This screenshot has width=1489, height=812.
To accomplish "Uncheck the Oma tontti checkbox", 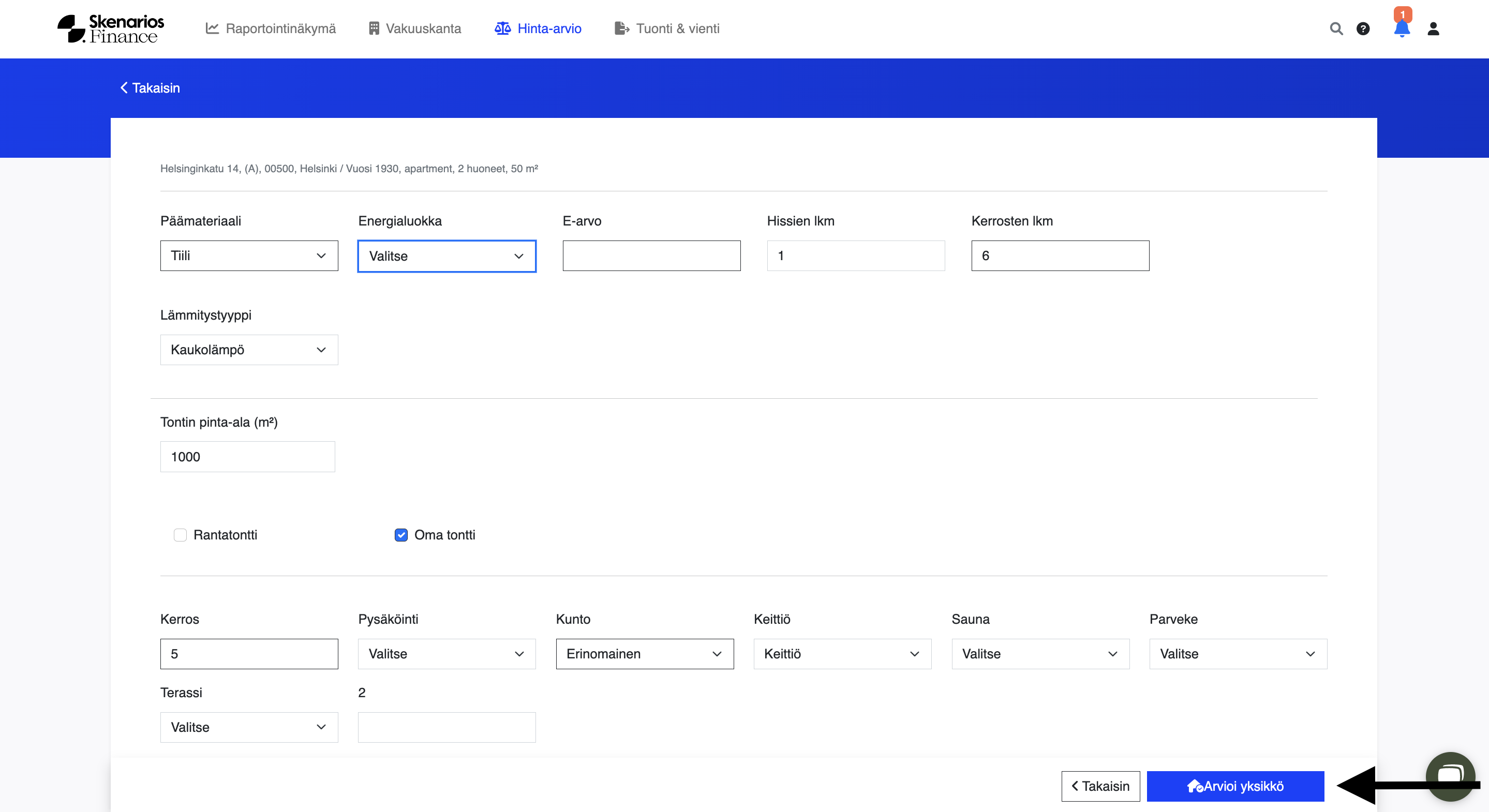I will [400, 535].
